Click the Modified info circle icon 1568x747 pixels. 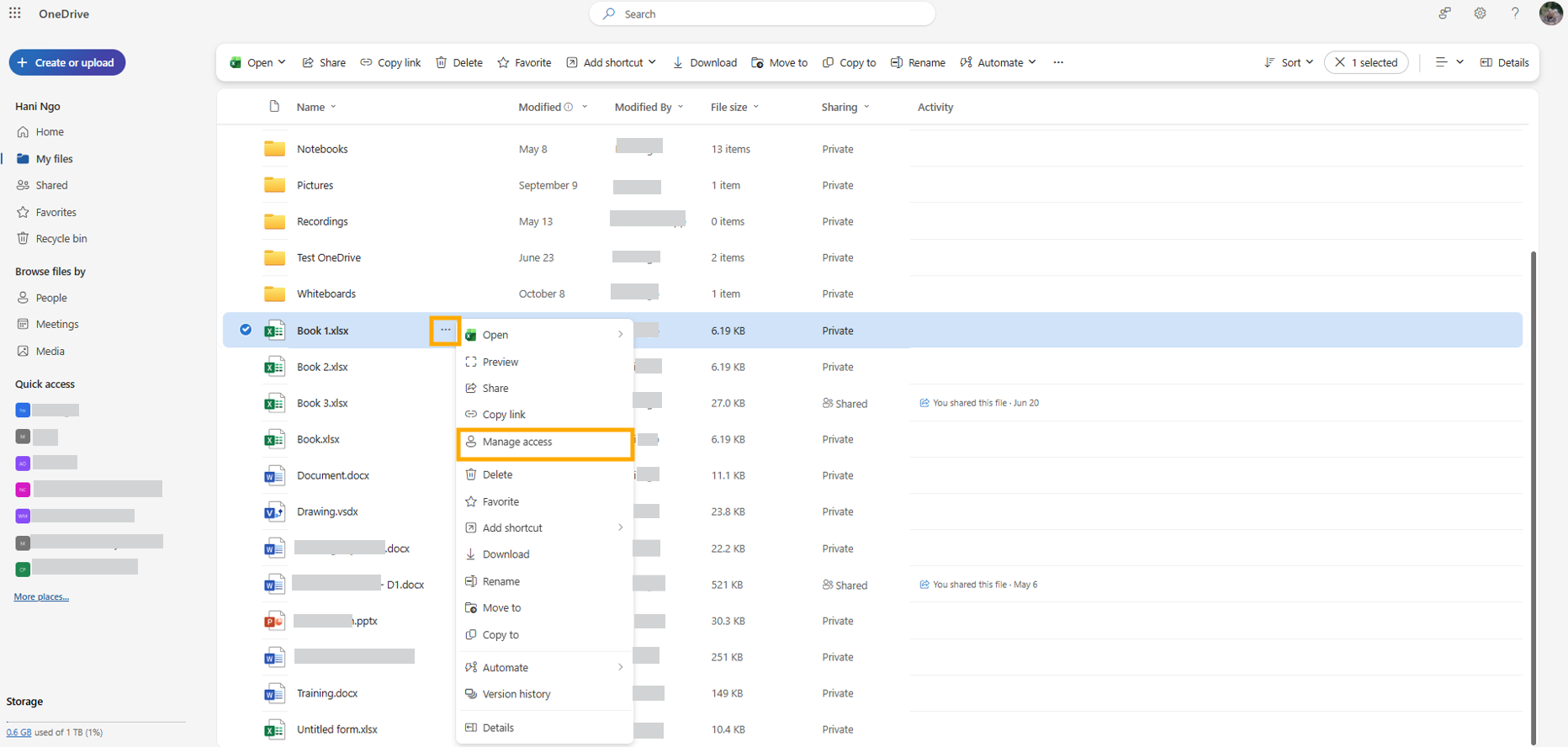(569, 107)
